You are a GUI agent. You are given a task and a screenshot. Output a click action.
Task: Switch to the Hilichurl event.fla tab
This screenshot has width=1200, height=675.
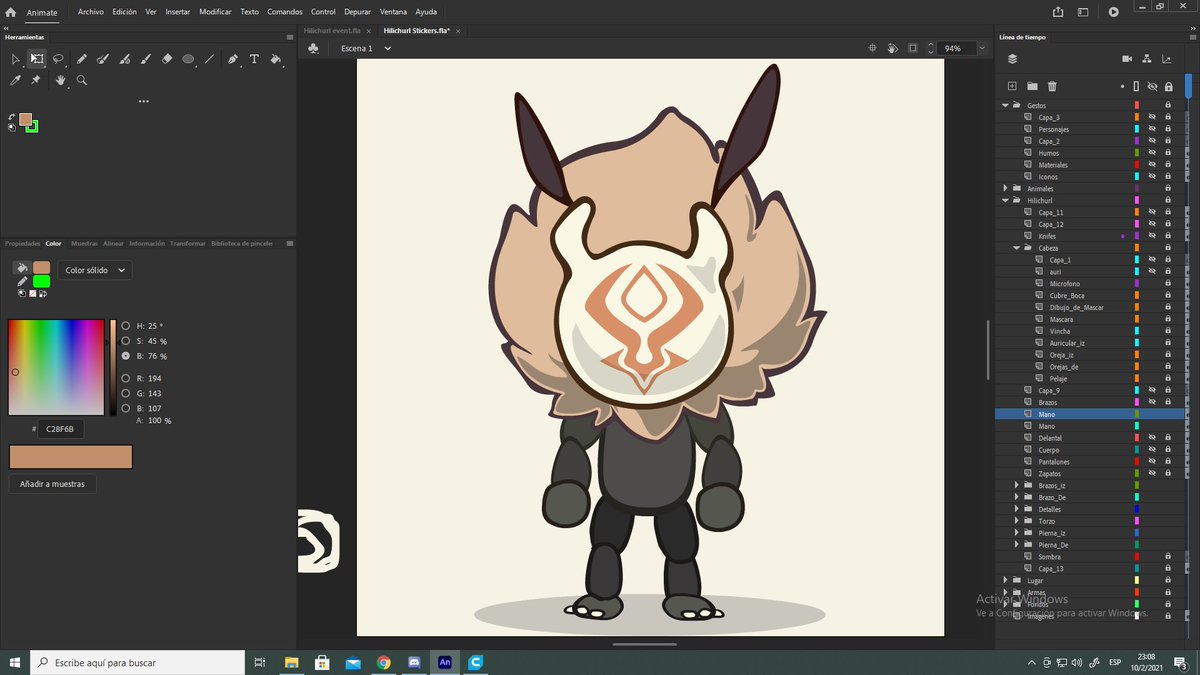point(332,31)
